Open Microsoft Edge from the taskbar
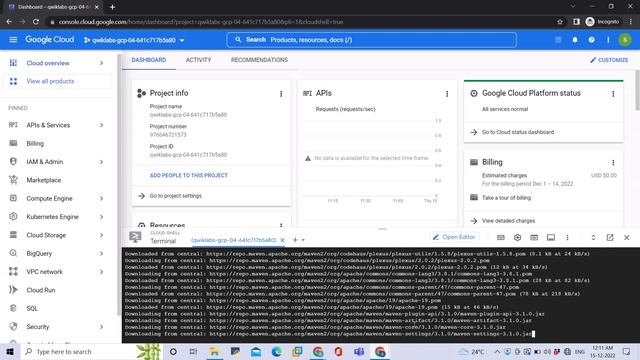 point(276,351)
